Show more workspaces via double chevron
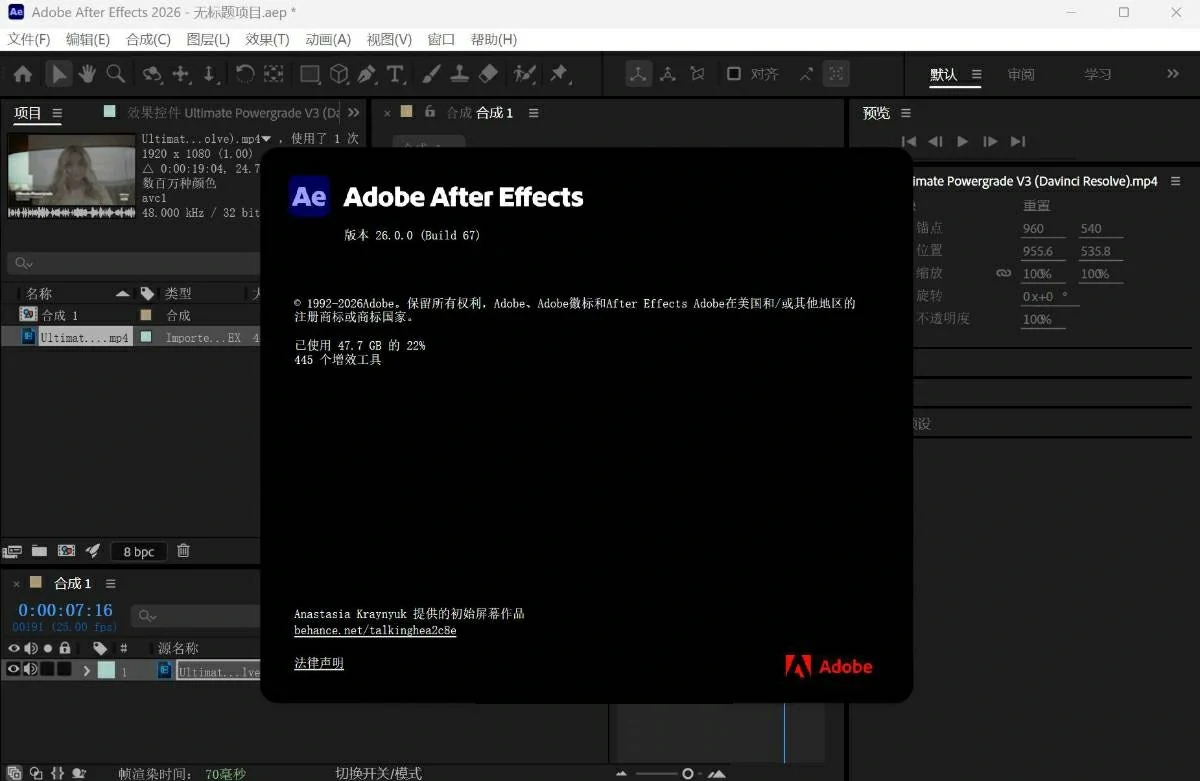This screenshot has width=1200, height=781. pos(1173,74)
